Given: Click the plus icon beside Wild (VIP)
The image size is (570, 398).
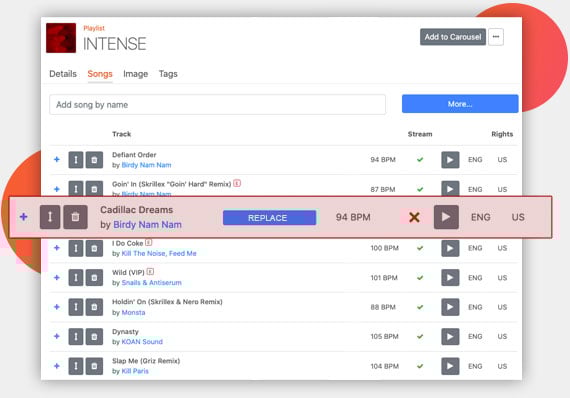Looking at the screenshot, I should 57,278.
